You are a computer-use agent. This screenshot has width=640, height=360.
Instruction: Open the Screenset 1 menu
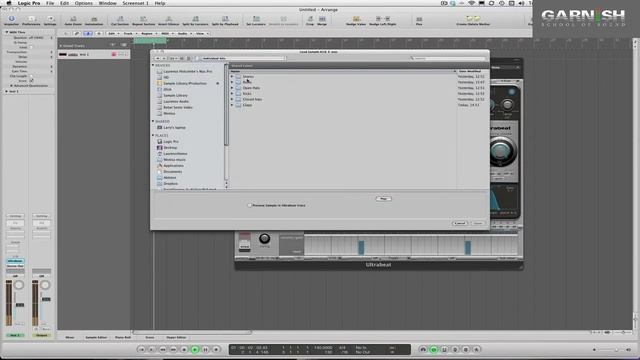point(136,3)
